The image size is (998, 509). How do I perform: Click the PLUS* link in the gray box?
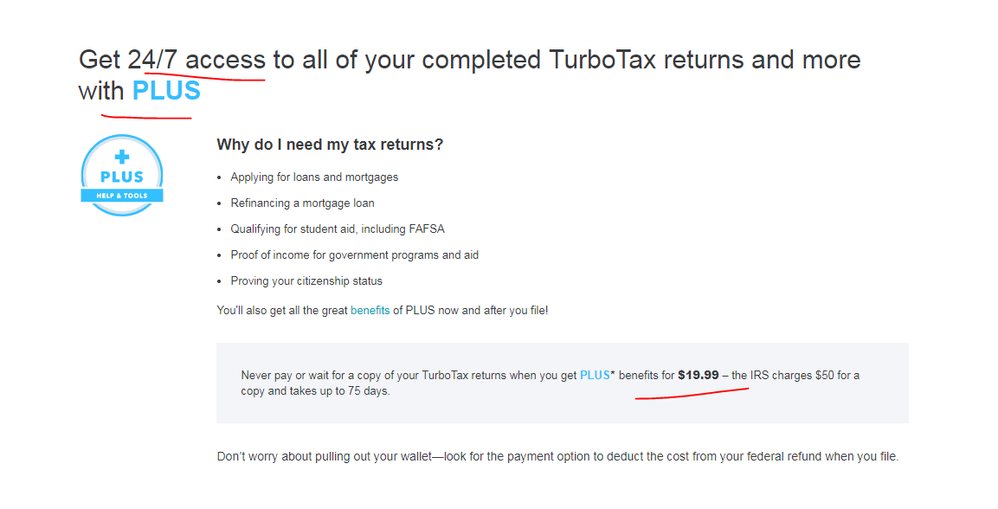pyautogui.click(x=596, y=376)
